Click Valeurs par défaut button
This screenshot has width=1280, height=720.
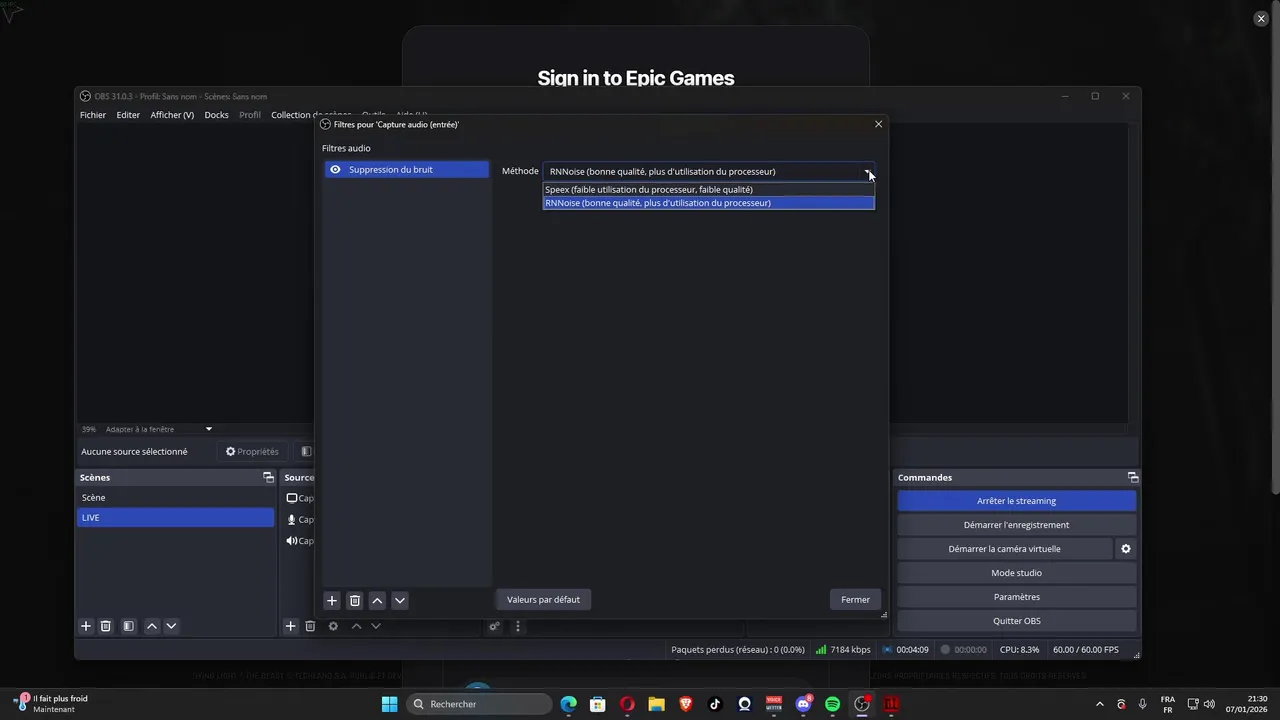click(543, 599)
